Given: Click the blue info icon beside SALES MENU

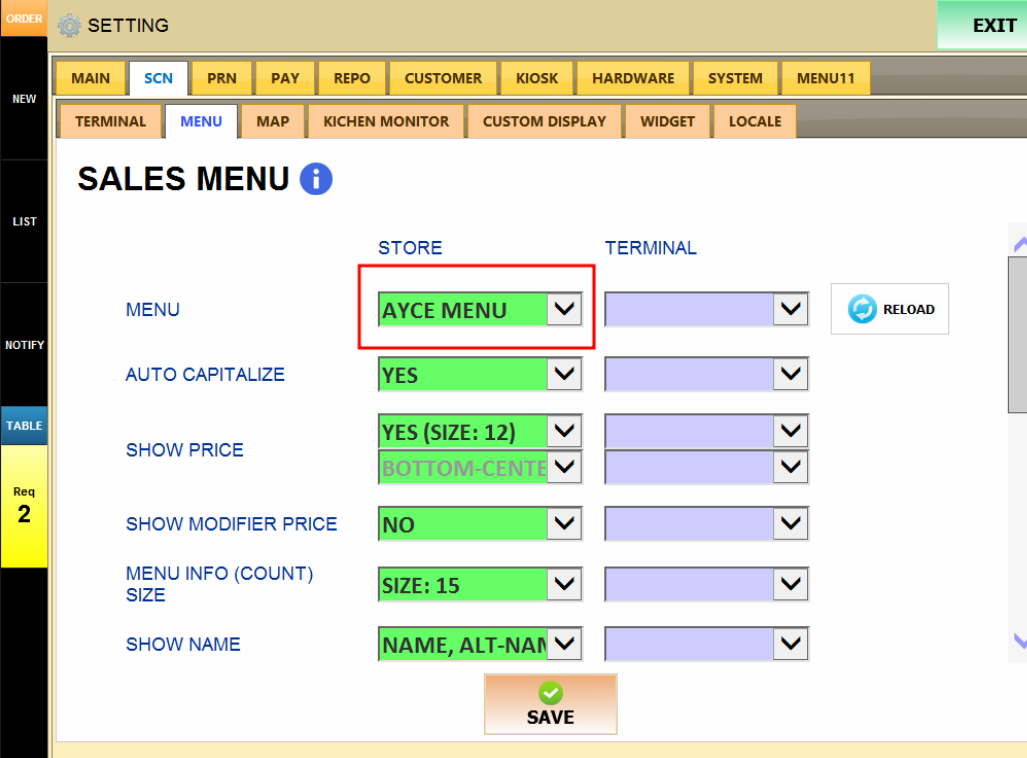Looking at the screenshot, I should click(x=315, y=180).
